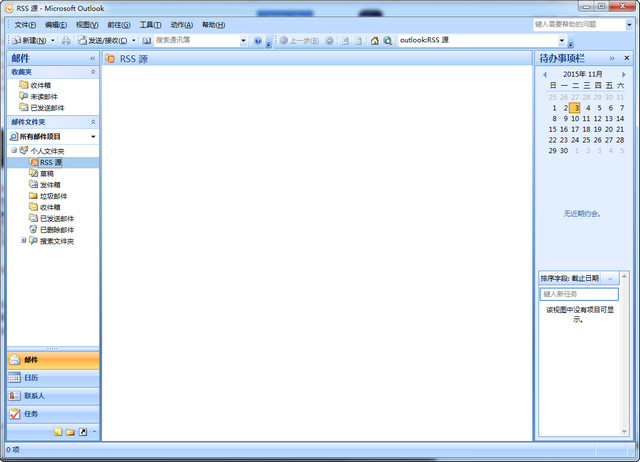Close the To-Do Bar
The width and height of the screenshot is (640, 462).
point(627,58)
